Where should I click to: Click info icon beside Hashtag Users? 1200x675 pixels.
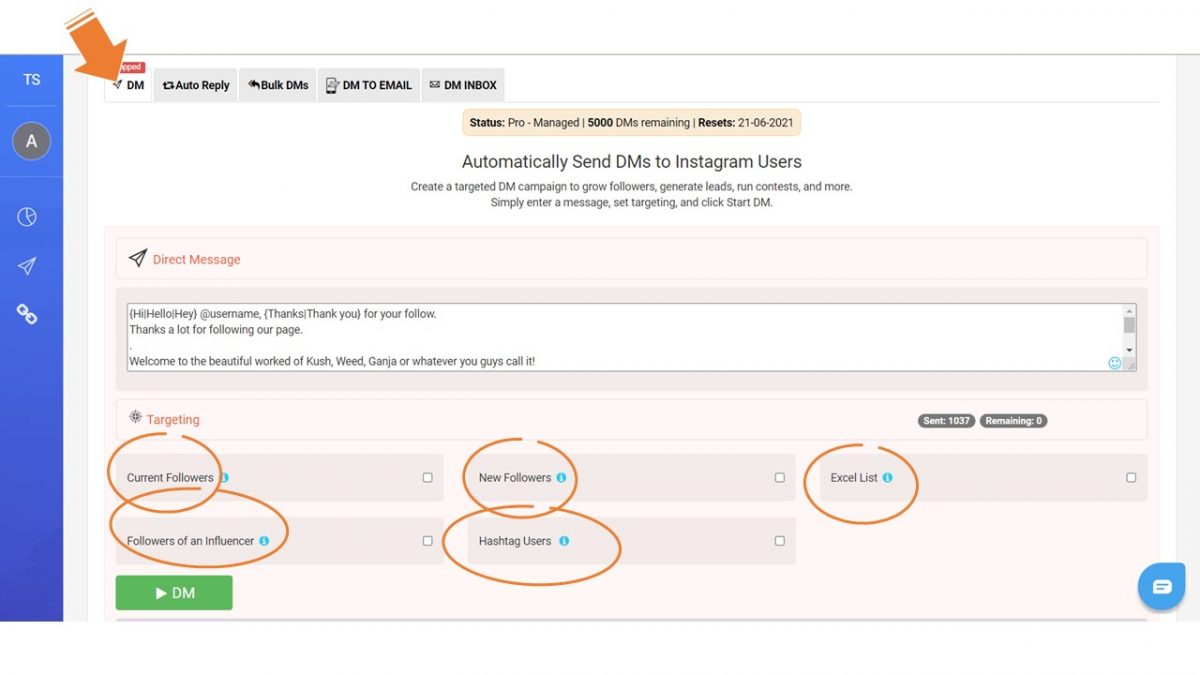564,541
